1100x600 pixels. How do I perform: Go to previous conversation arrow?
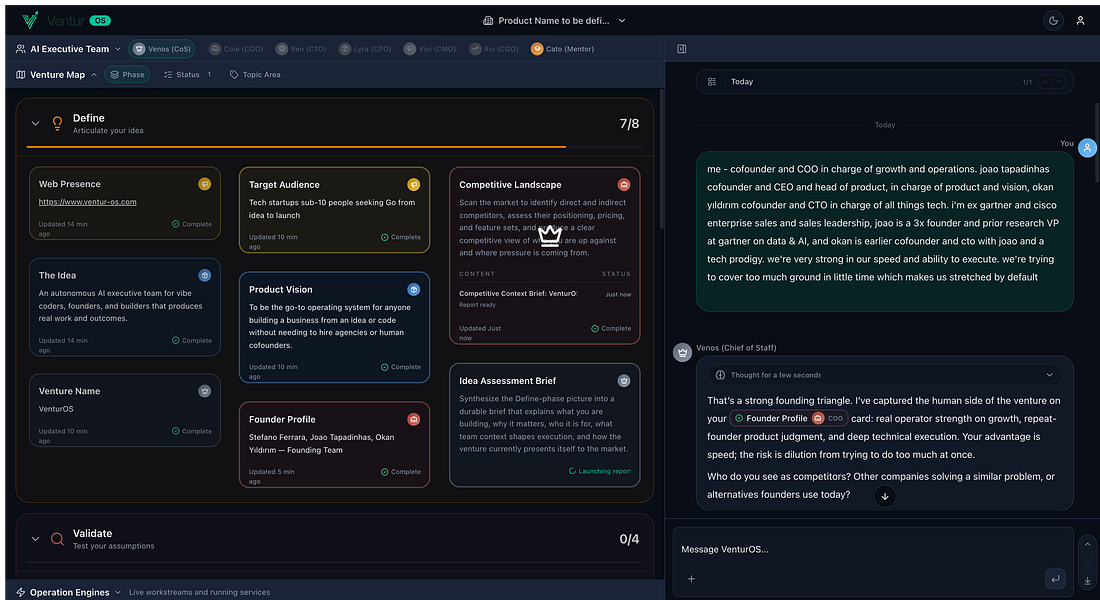[1045, 82]
